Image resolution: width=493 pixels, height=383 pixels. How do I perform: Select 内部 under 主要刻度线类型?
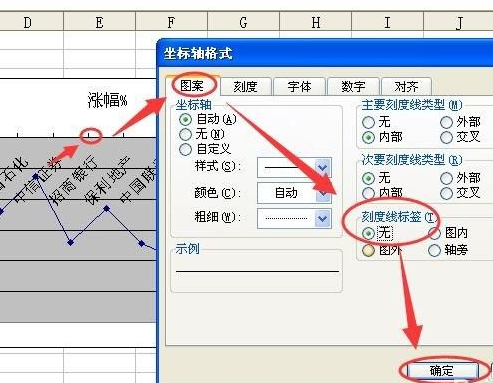coord(368,137)
